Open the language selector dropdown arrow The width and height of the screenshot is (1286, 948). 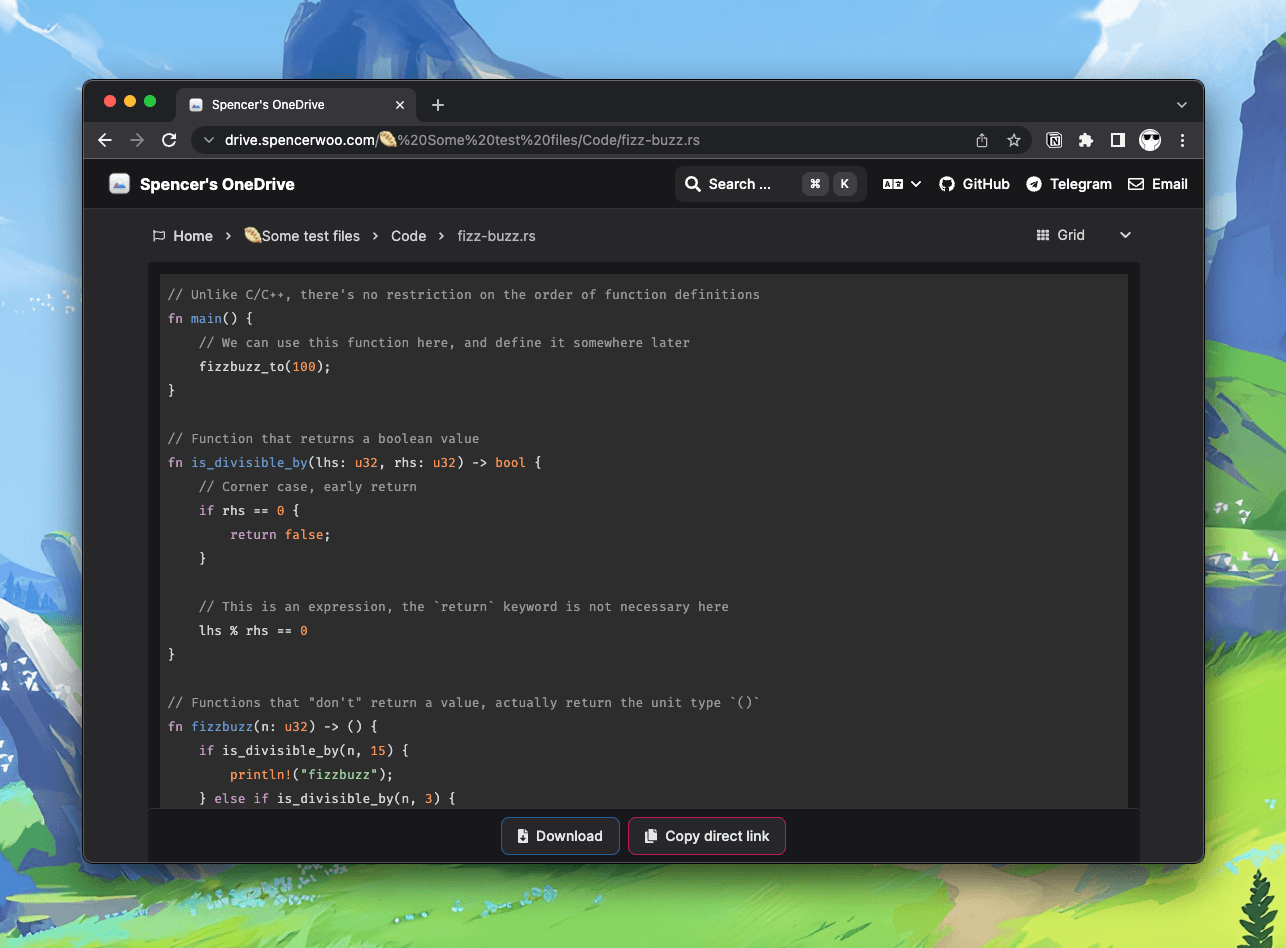point(914,183)
